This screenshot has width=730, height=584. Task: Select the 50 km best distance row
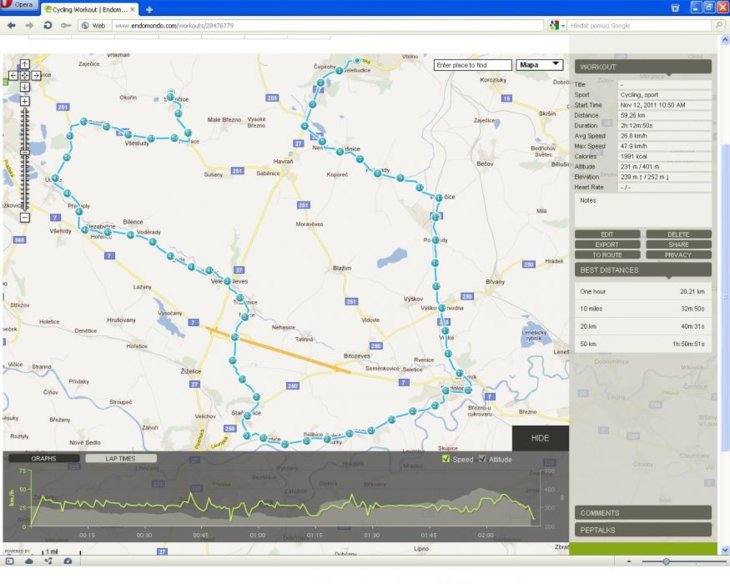643,344
